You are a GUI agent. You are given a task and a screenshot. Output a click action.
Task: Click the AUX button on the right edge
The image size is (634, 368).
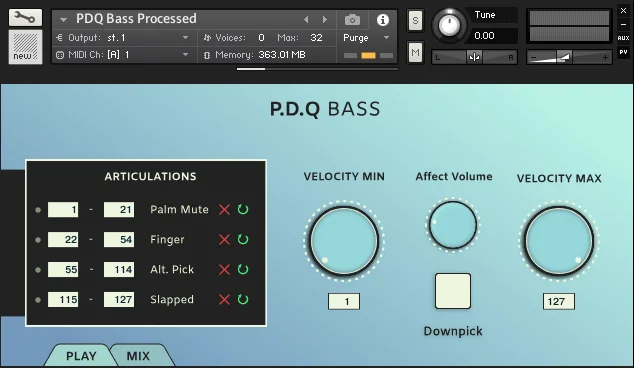(623, 38)
